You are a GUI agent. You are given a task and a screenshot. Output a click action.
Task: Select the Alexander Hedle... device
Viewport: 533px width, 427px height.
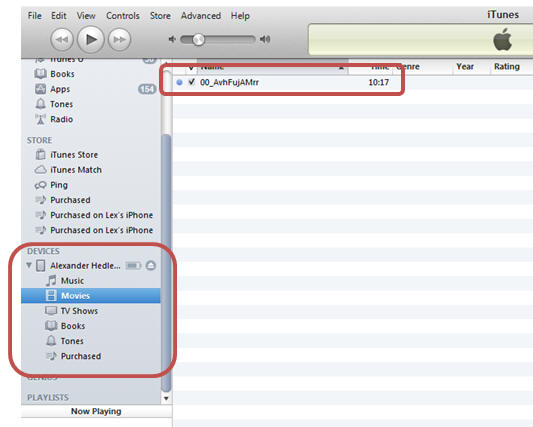click(x=85, y=266)
